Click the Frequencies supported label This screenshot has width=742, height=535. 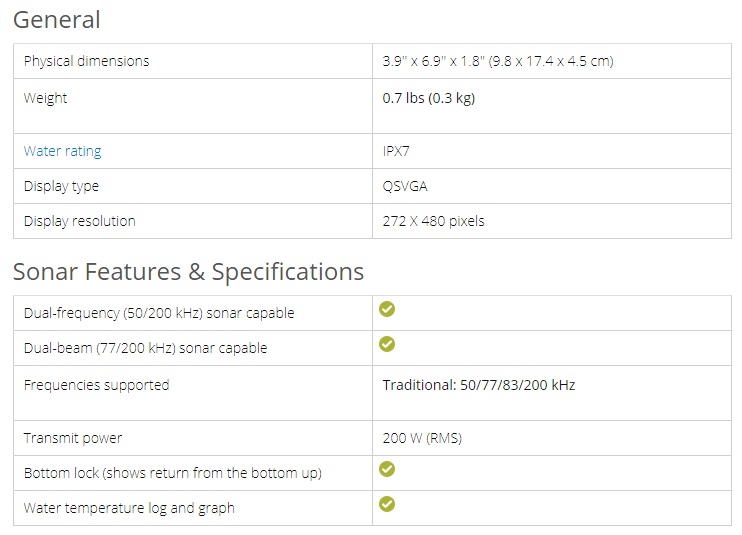tap(96, 385)
